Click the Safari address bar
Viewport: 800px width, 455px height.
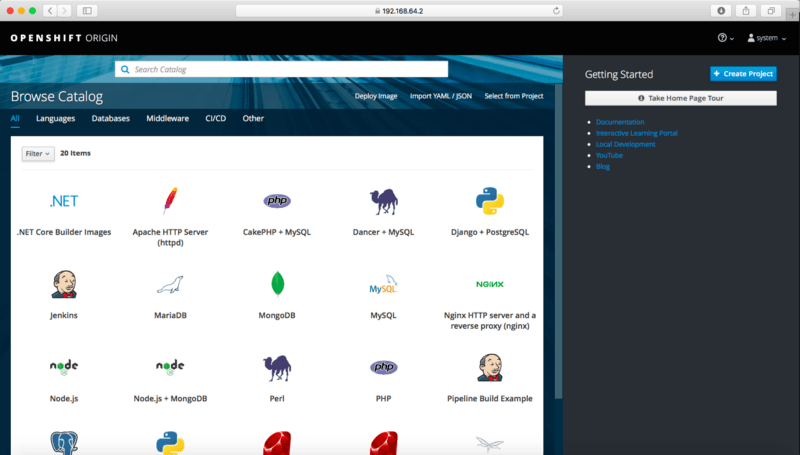399,11
